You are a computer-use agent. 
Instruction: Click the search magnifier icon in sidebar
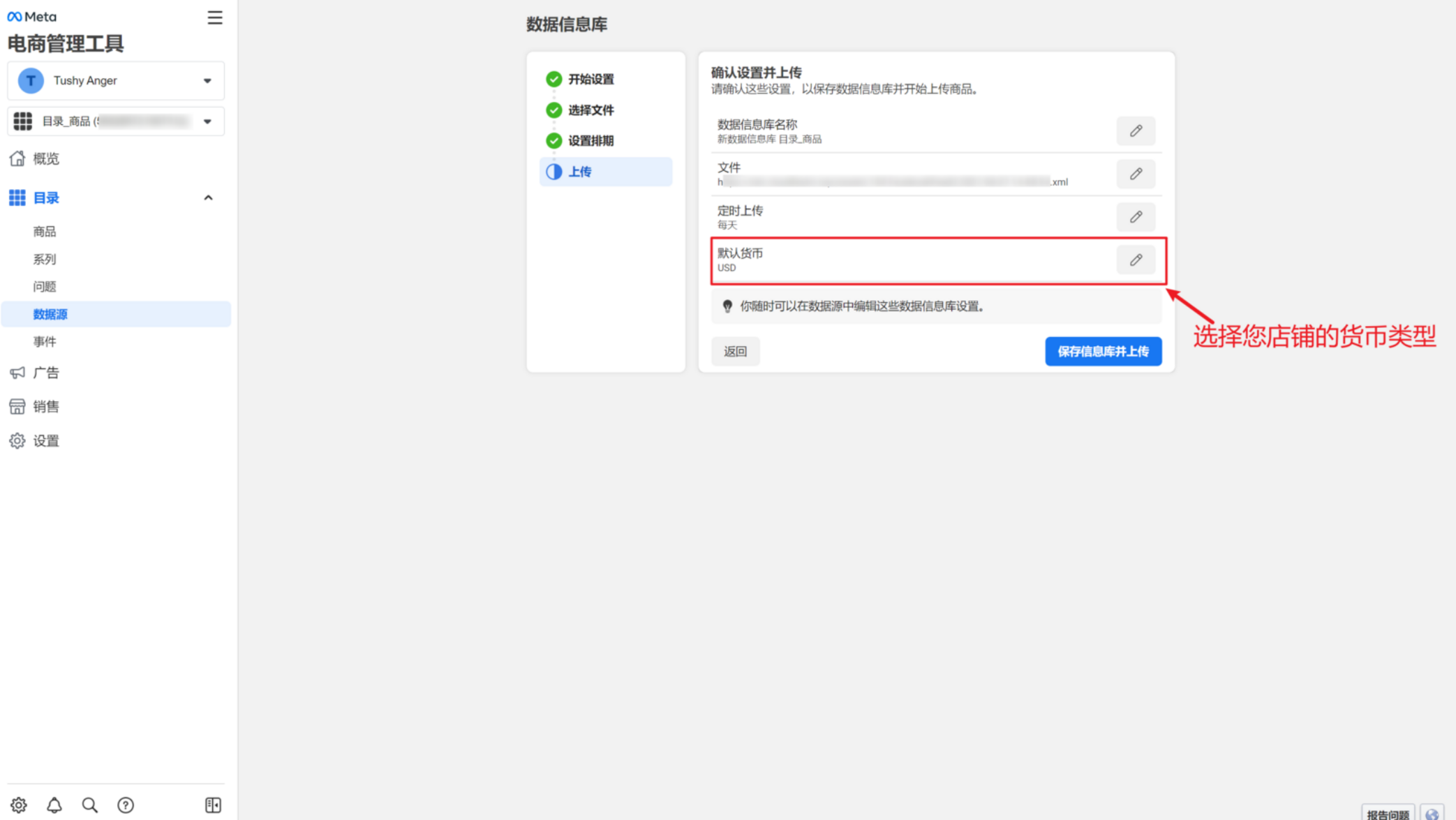(89, 805)
